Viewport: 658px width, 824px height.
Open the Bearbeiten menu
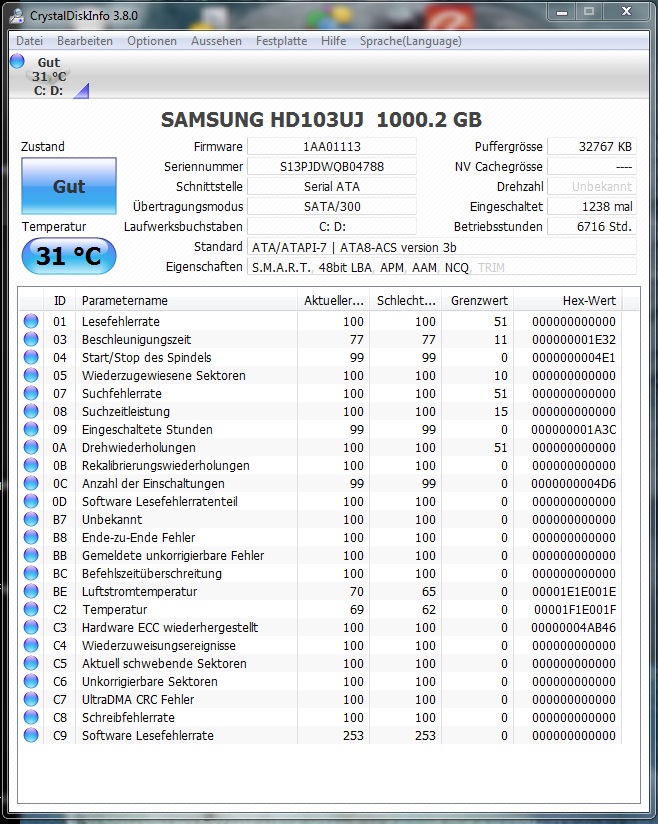click(85, 41)
